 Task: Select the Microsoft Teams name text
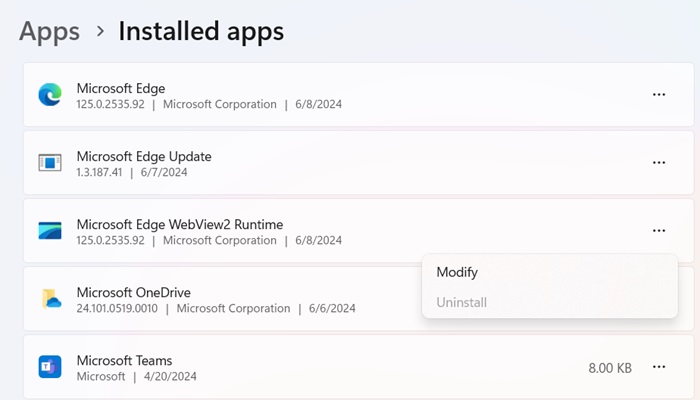[125, 361]
